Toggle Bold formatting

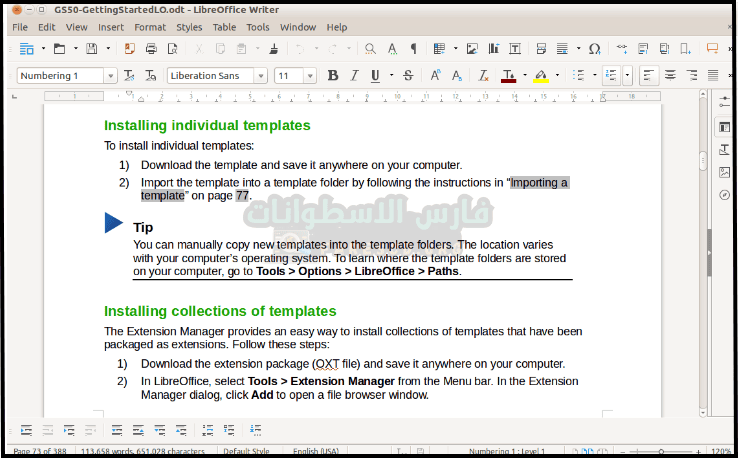click(x=333, y=75)
